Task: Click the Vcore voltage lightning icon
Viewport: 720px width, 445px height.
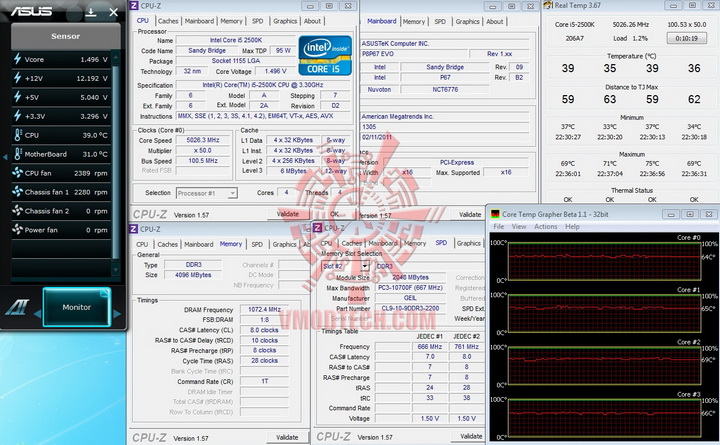Action: (x=17, y=59)
